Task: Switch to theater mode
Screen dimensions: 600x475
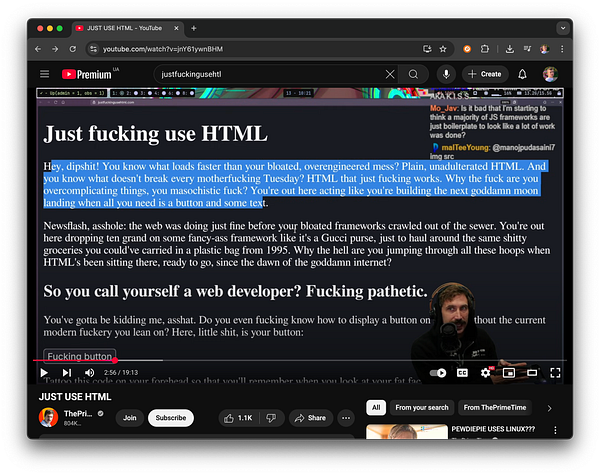Action: click(532, 373)
